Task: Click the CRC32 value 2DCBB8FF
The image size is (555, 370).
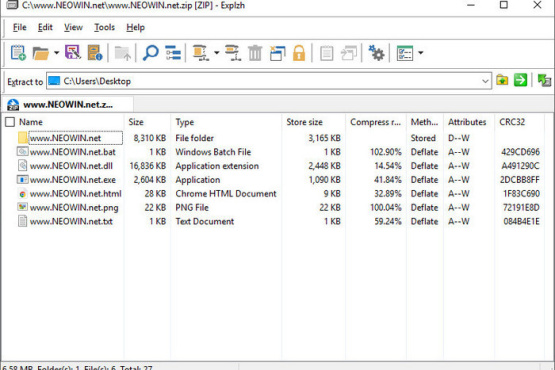Action: (520, 180)
